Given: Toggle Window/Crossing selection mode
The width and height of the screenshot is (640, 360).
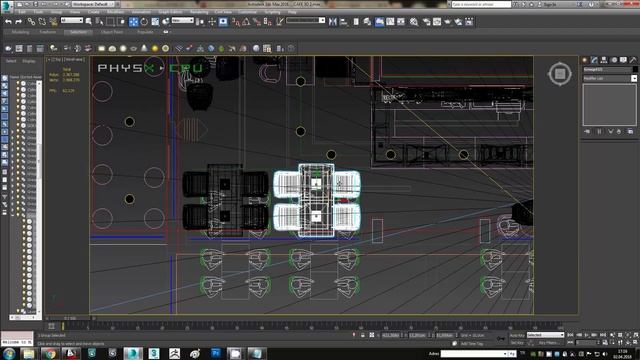Looking at the screenshot, I should click(121, 22).
